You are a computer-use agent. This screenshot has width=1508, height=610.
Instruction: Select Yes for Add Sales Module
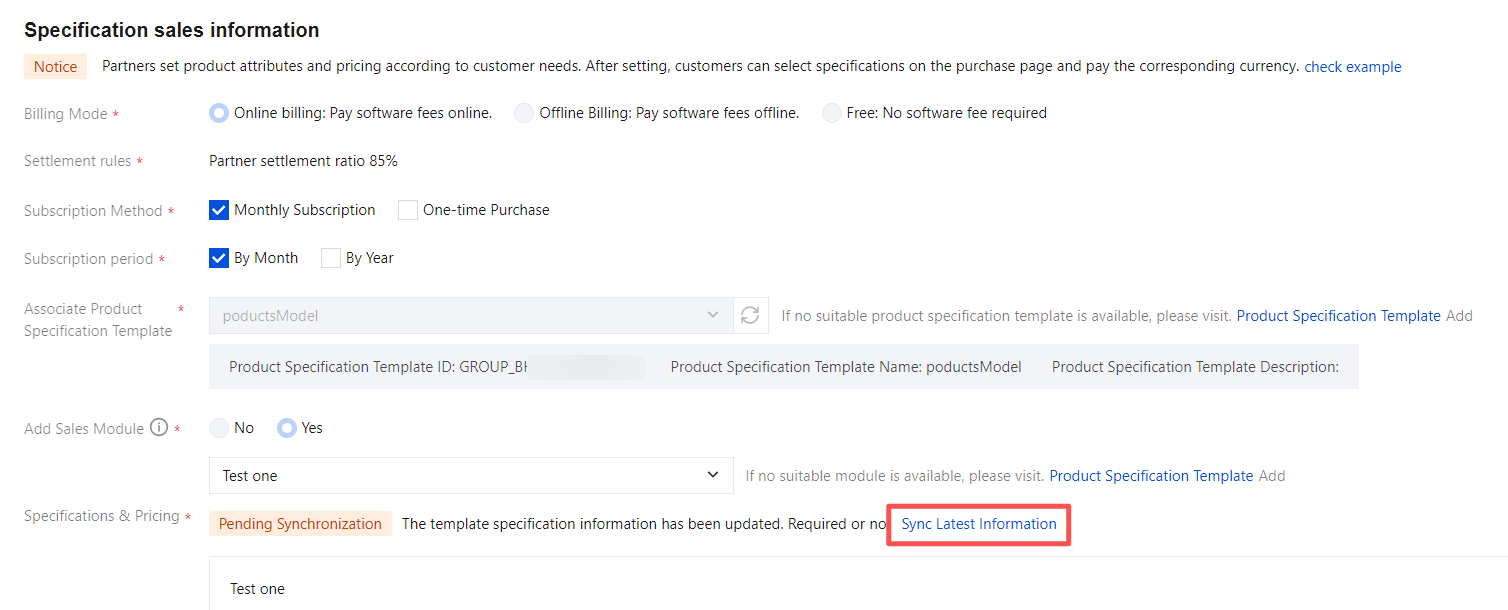(287, 428)
